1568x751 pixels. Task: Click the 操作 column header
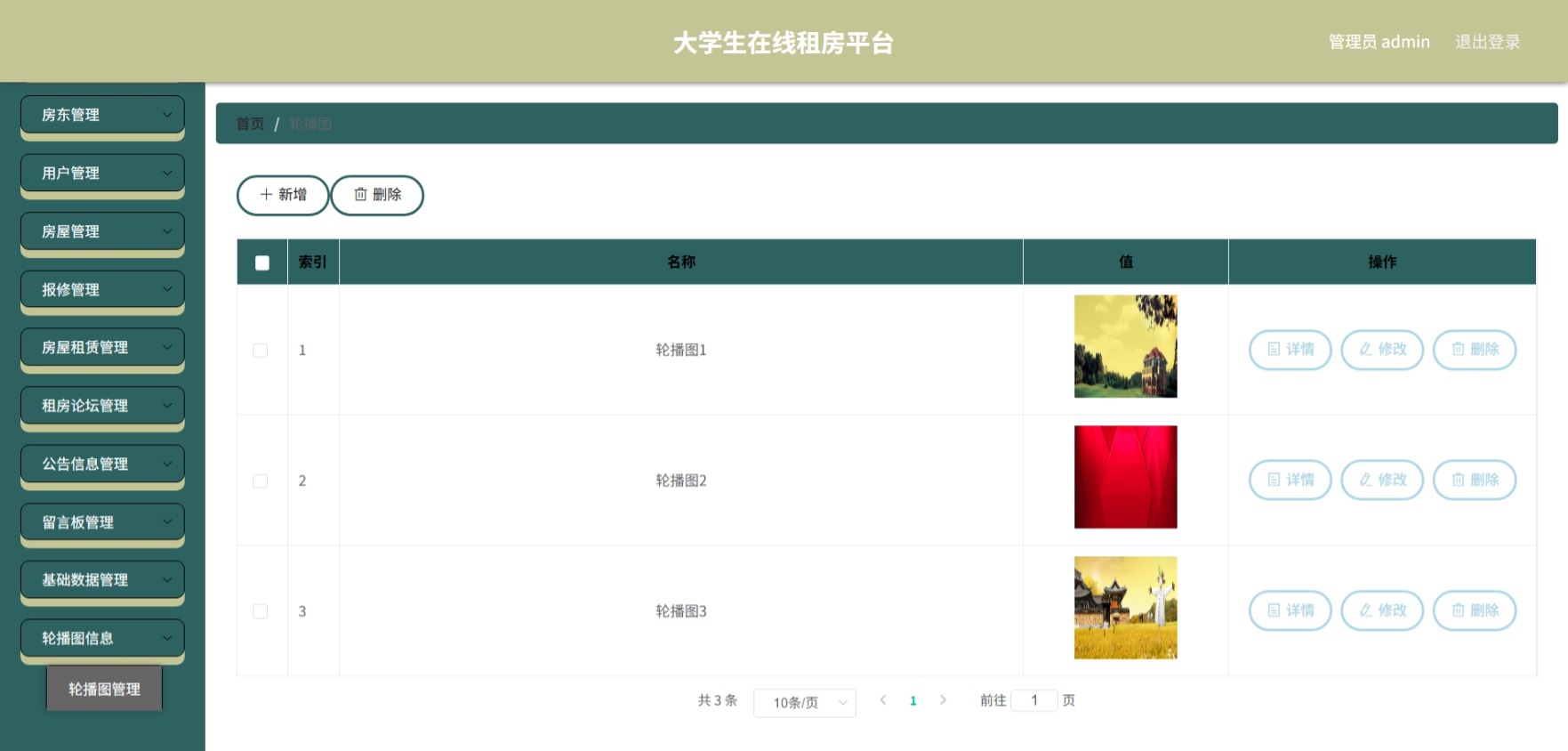1382,262
